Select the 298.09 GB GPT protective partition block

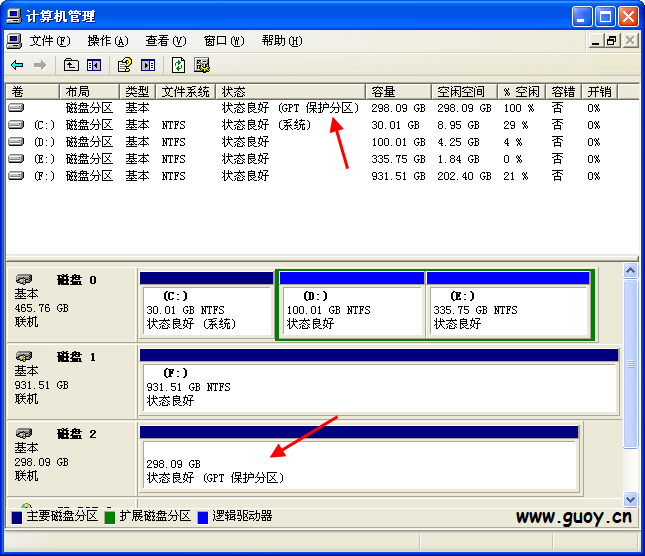pos(359,459)
